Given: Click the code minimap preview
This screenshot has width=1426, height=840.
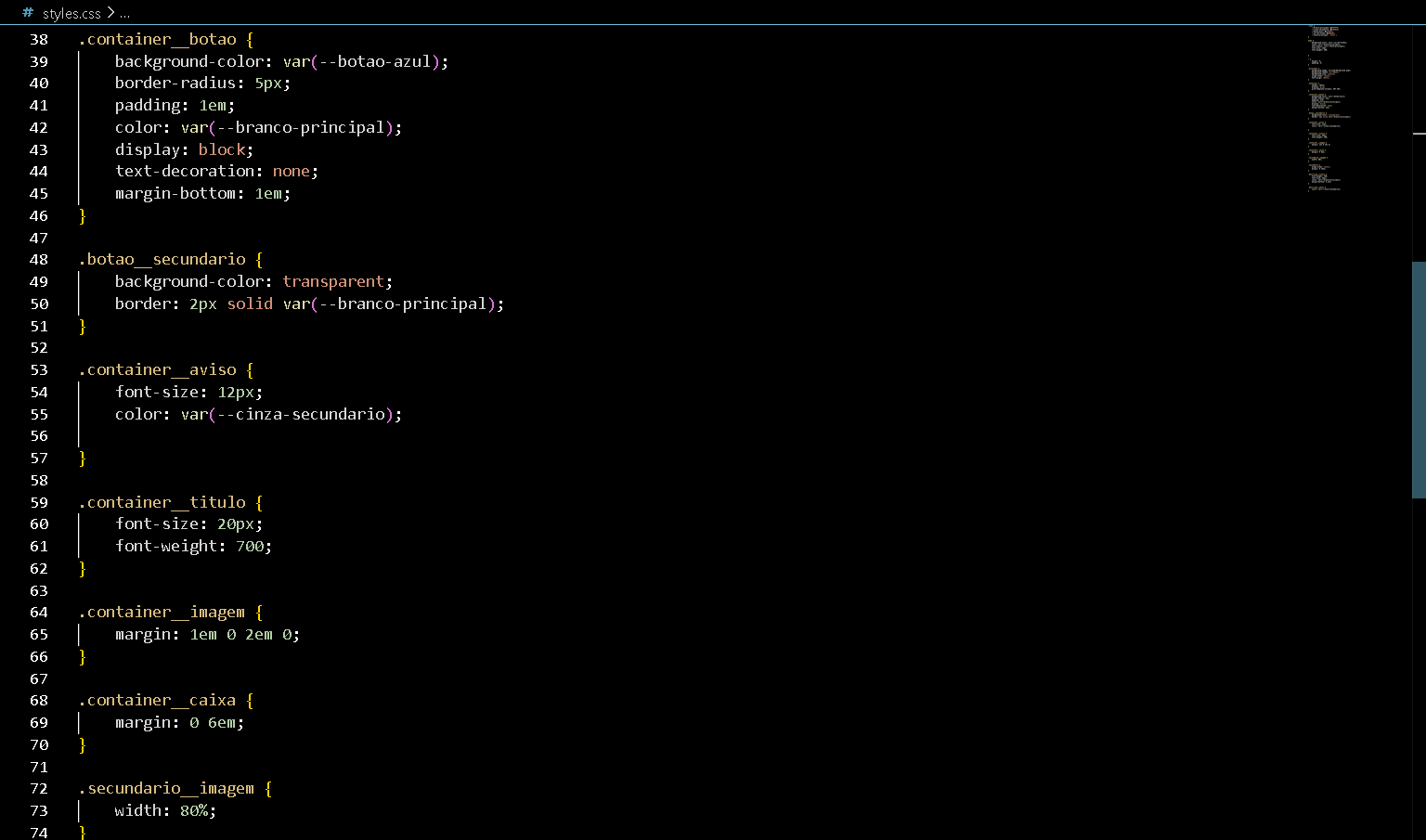Looking at the screenshot, I should click(x=1328, y=109).
